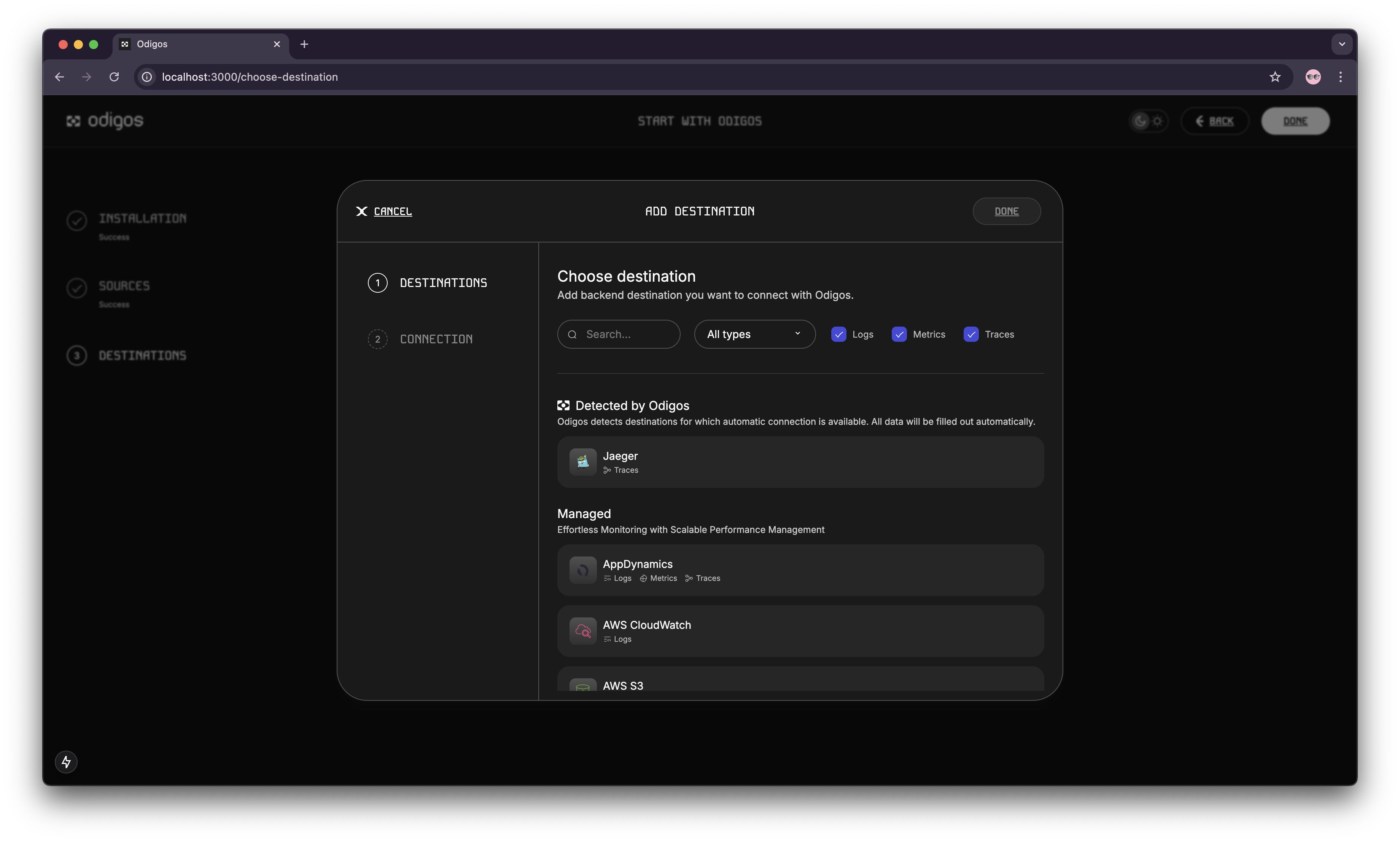
Task: Click the lightning bolt icon at bottom left
Action: (66, 761)
